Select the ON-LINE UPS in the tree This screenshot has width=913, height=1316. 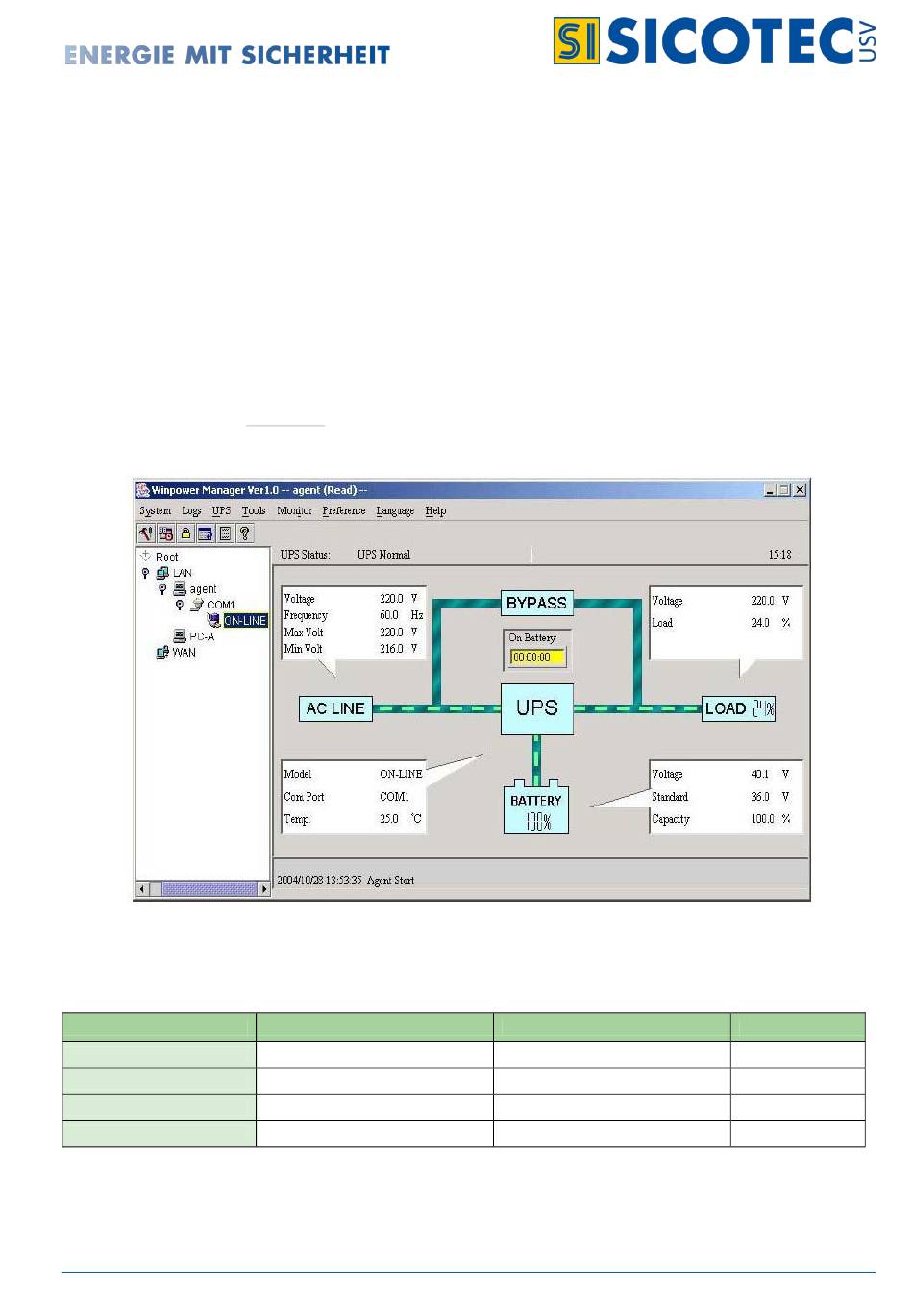pos(245,621)
